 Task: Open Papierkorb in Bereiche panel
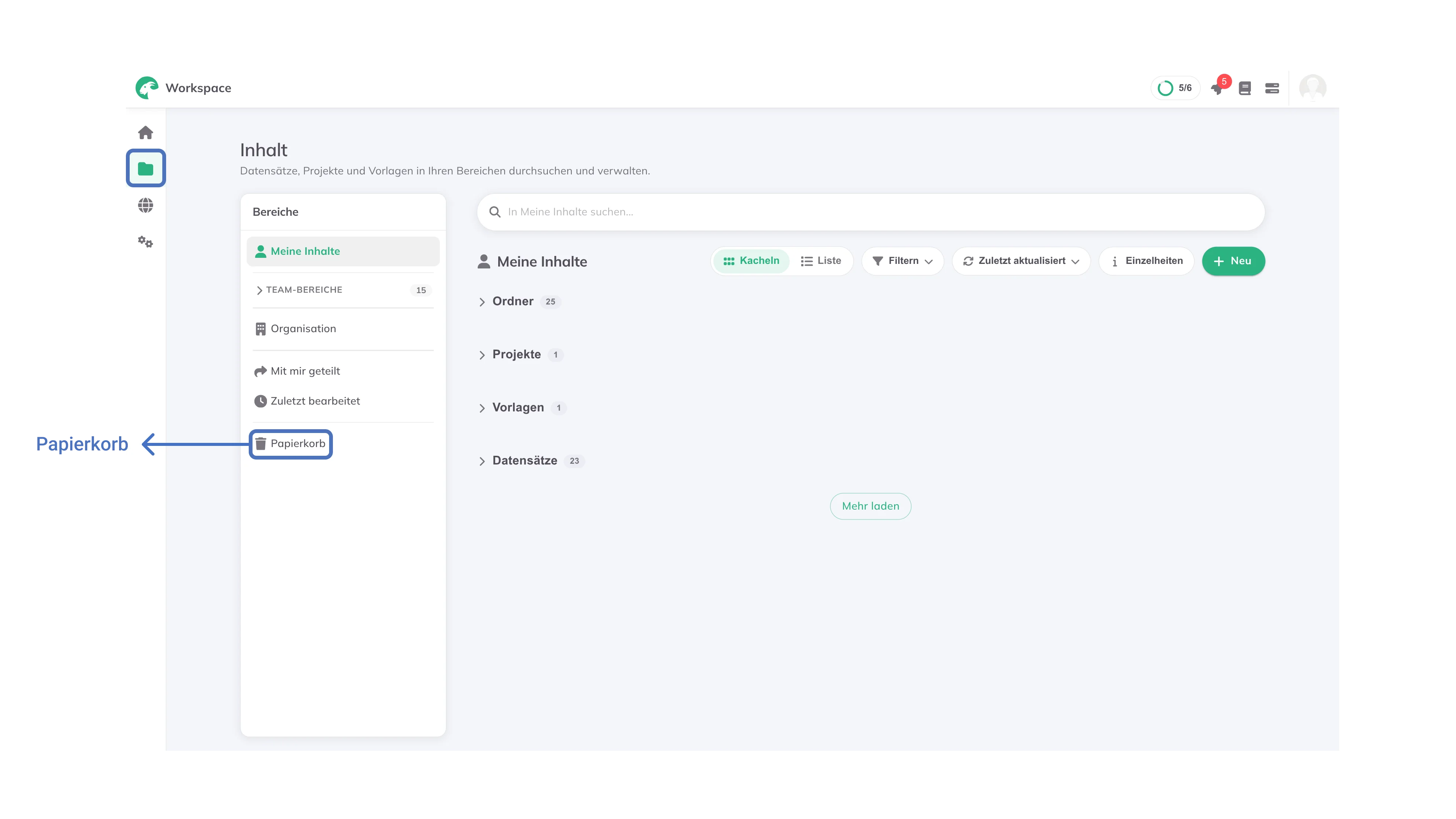tap(290, 444)
